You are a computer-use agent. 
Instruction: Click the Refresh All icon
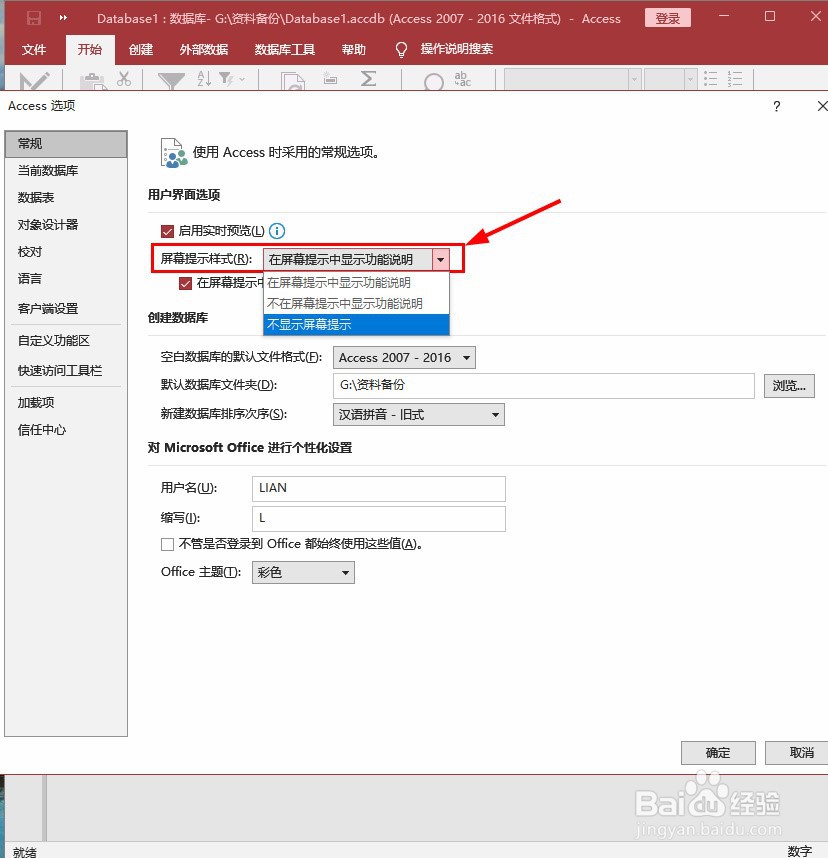click(293, 81)
